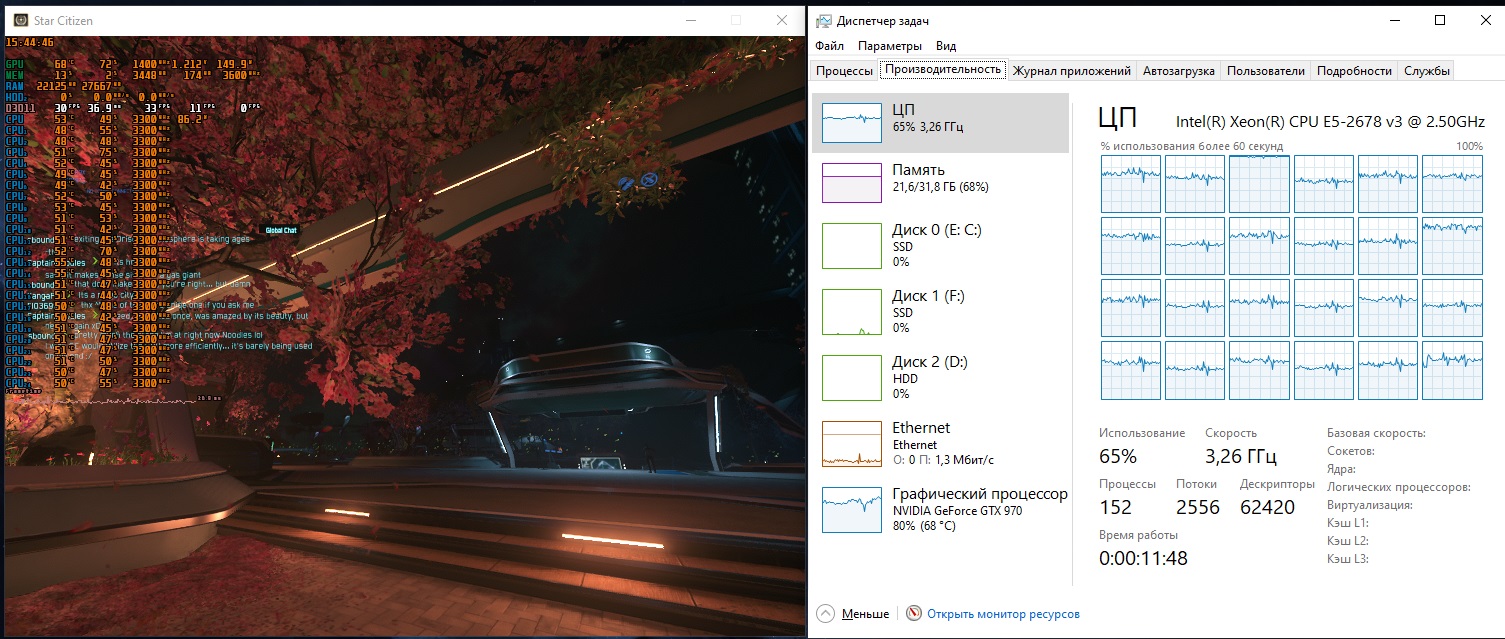Click the Процессы count 152
The width and height of the screenshot is (1505, 639).
click(1116, 507)
